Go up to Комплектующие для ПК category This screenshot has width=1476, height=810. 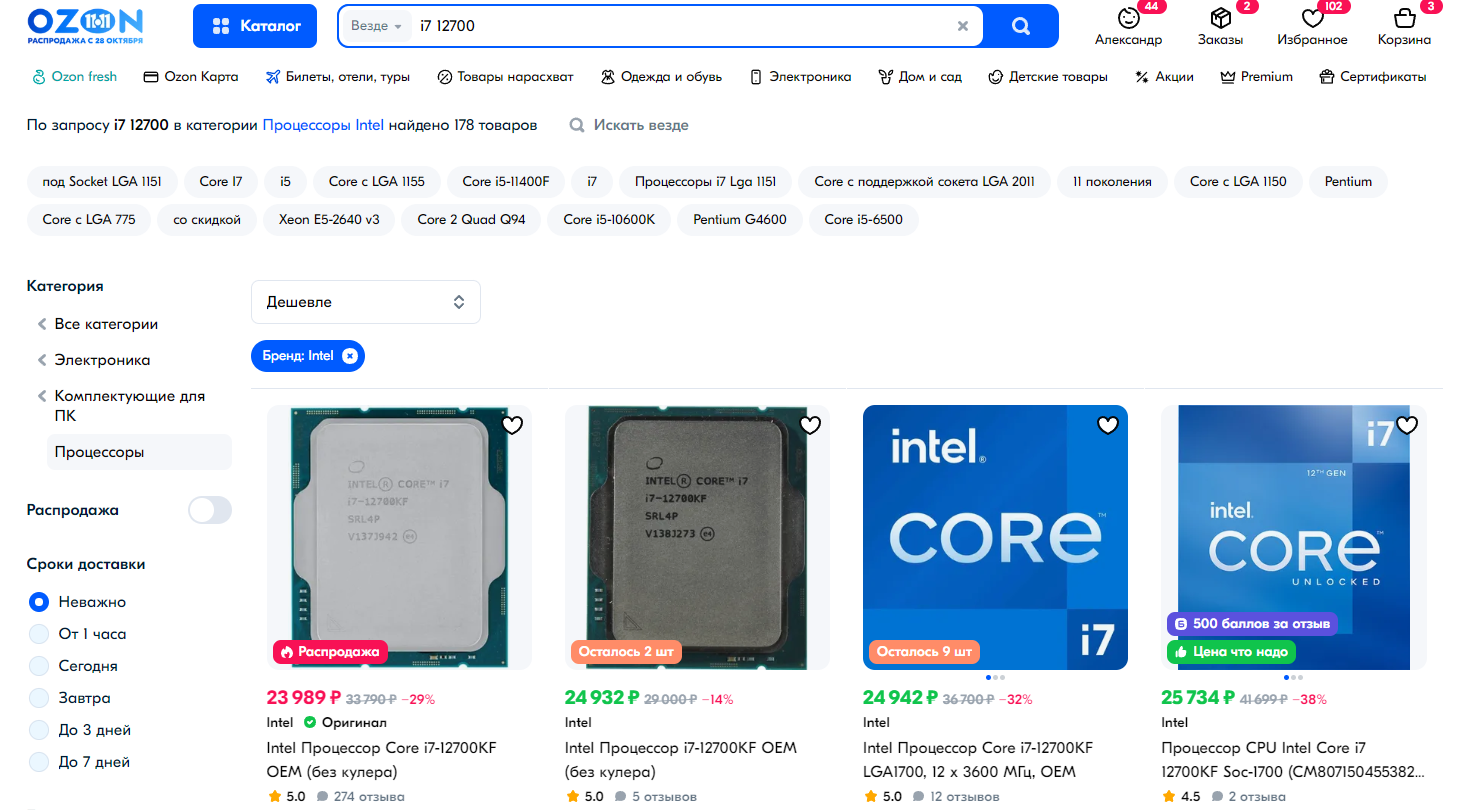point(129,406)
